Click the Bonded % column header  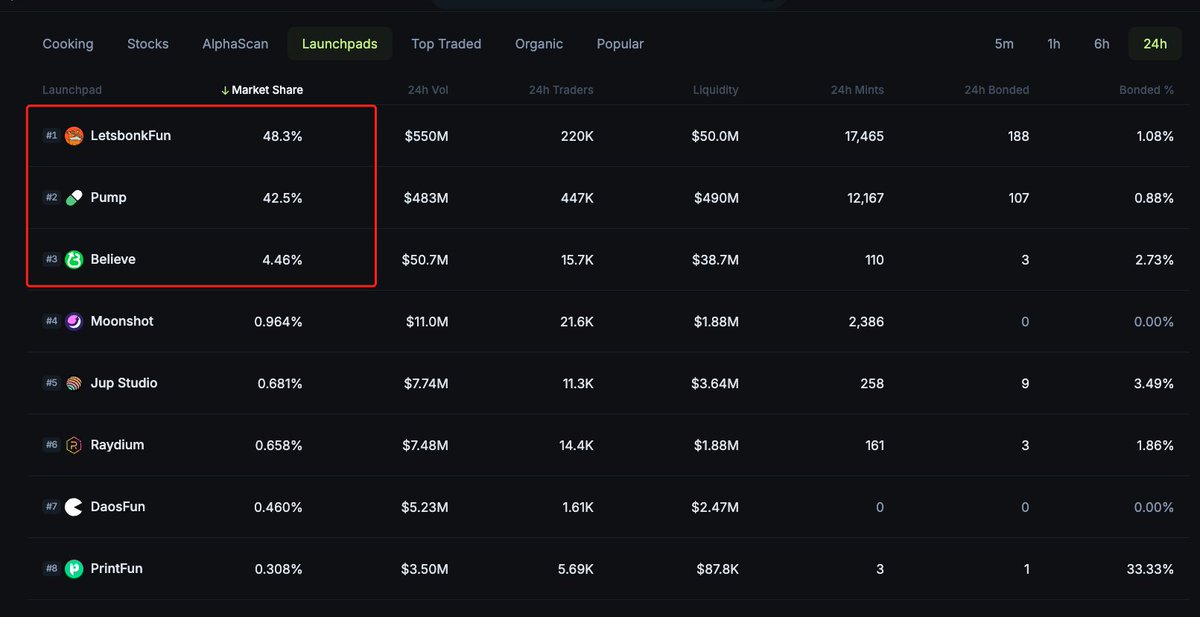(1146, 90)
